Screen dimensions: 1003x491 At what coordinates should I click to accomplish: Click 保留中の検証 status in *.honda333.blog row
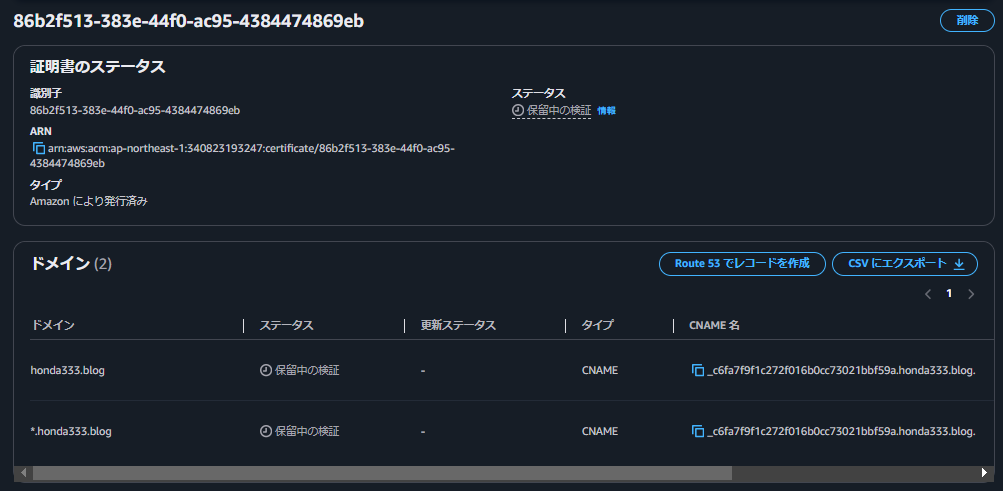[307, 432]
